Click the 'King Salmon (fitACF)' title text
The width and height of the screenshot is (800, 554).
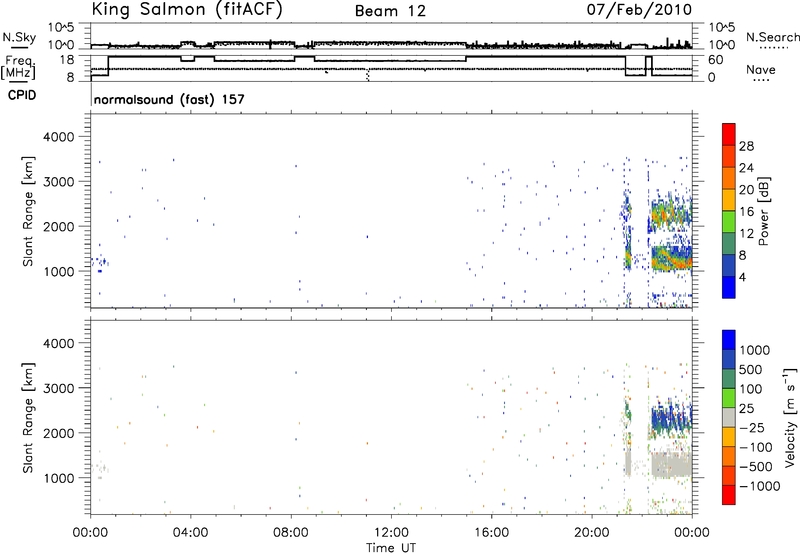(187, 10)
